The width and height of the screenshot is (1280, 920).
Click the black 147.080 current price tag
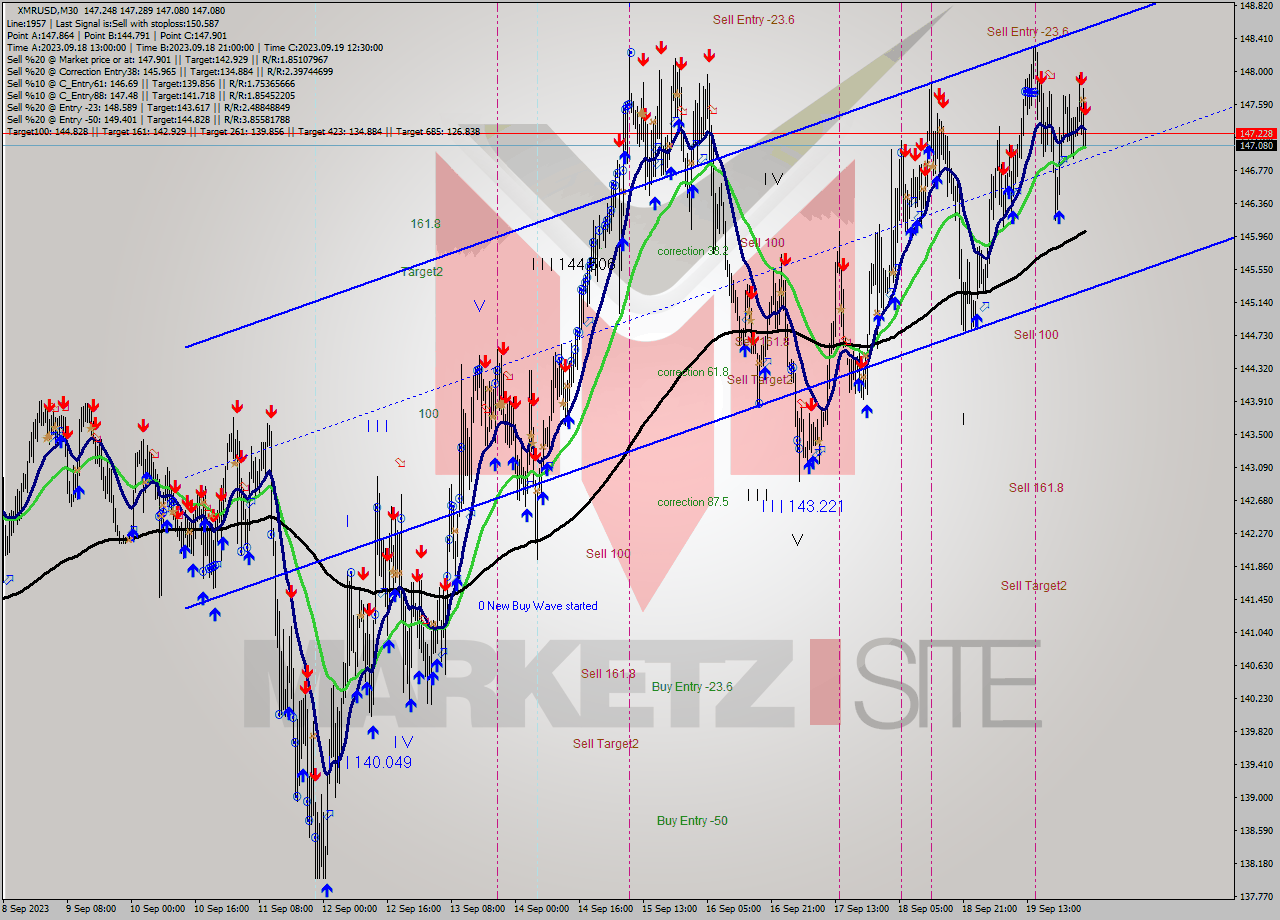coord(1256,145)
